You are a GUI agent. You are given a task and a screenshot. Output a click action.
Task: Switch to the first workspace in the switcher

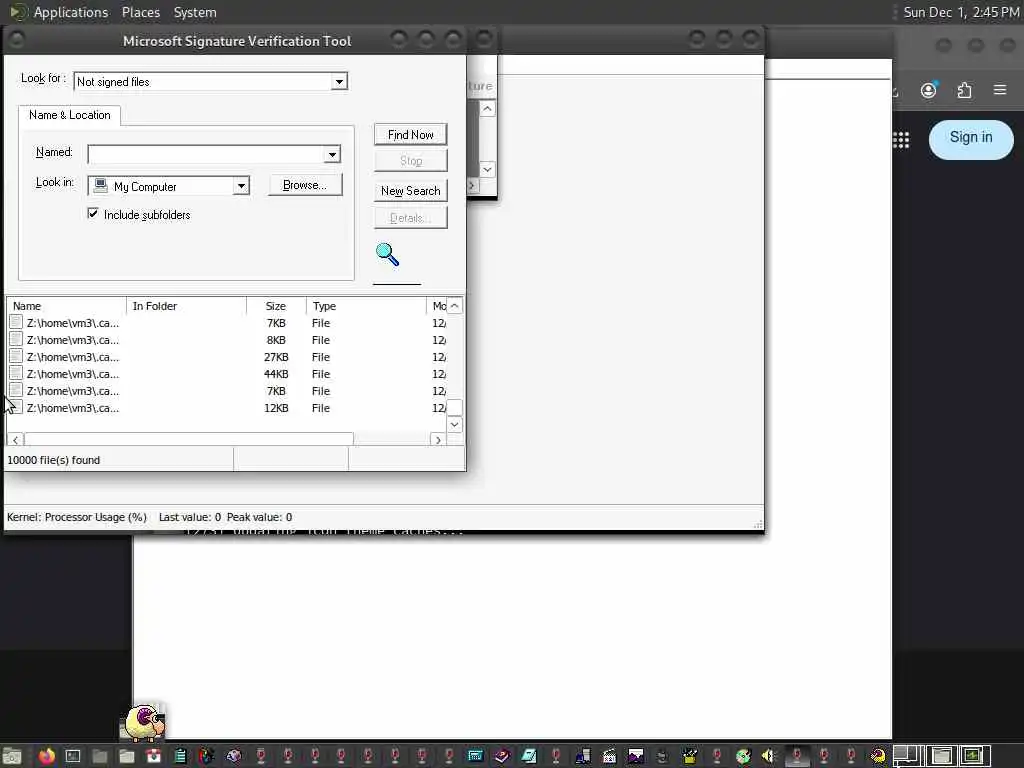point(907,756)
